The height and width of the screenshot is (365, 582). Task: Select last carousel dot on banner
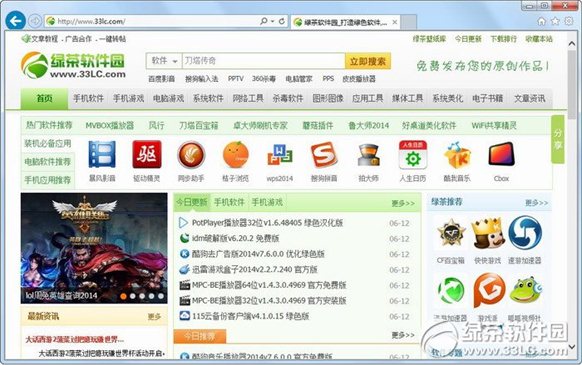[161, 296]
